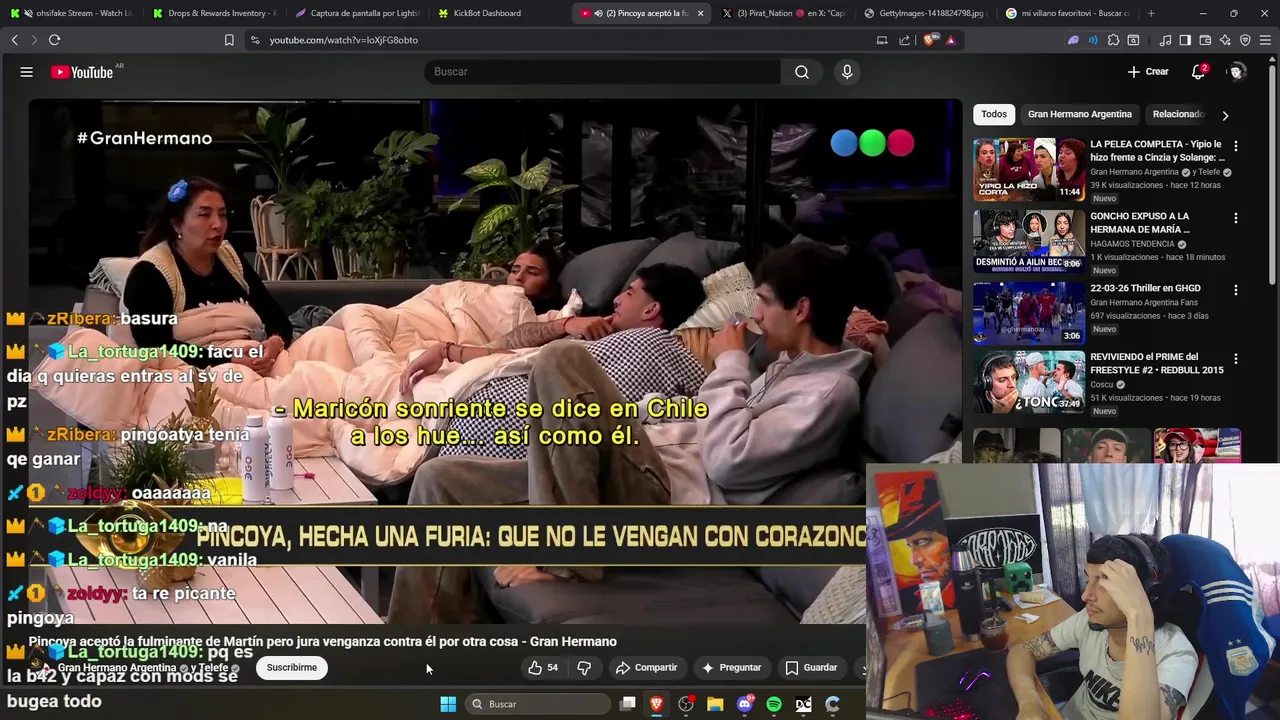Open the 22-03-26 Thriller en GHGD thumbnail
1280x720 pixels.
[1028, 313]
